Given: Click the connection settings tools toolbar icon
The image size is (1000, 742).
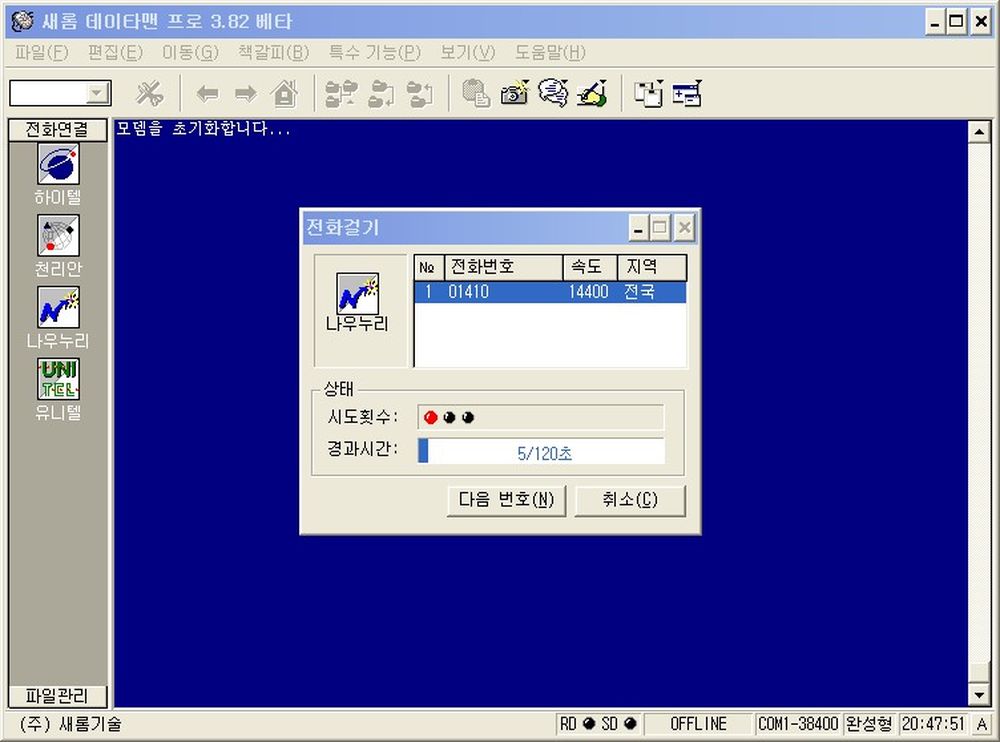Looking at the screenshot, I should pyautogui.click(x=150, y=94).
